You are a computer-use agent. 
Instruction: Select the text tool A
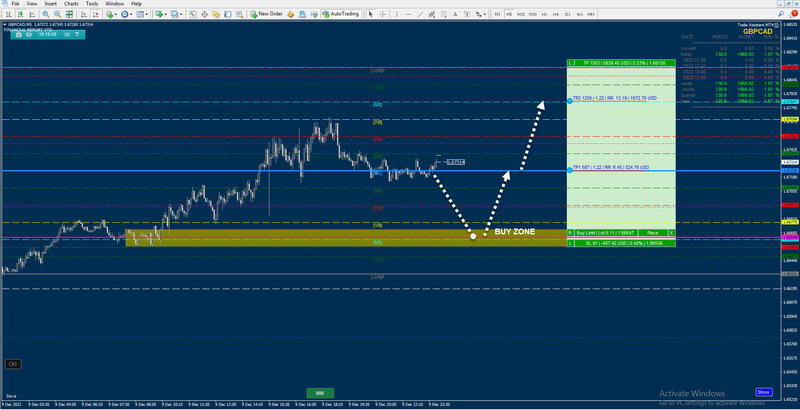point(455,14)
